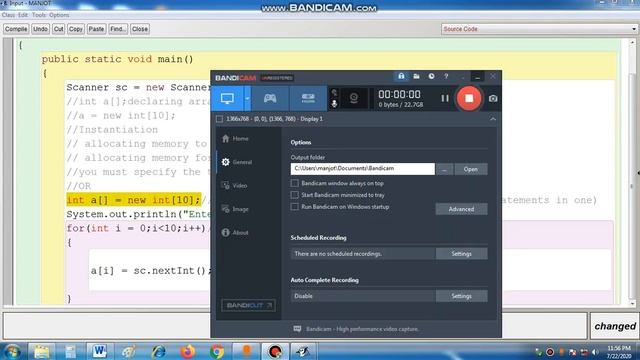Click Copy in the BlueJ editor

(x=76, y=29)
